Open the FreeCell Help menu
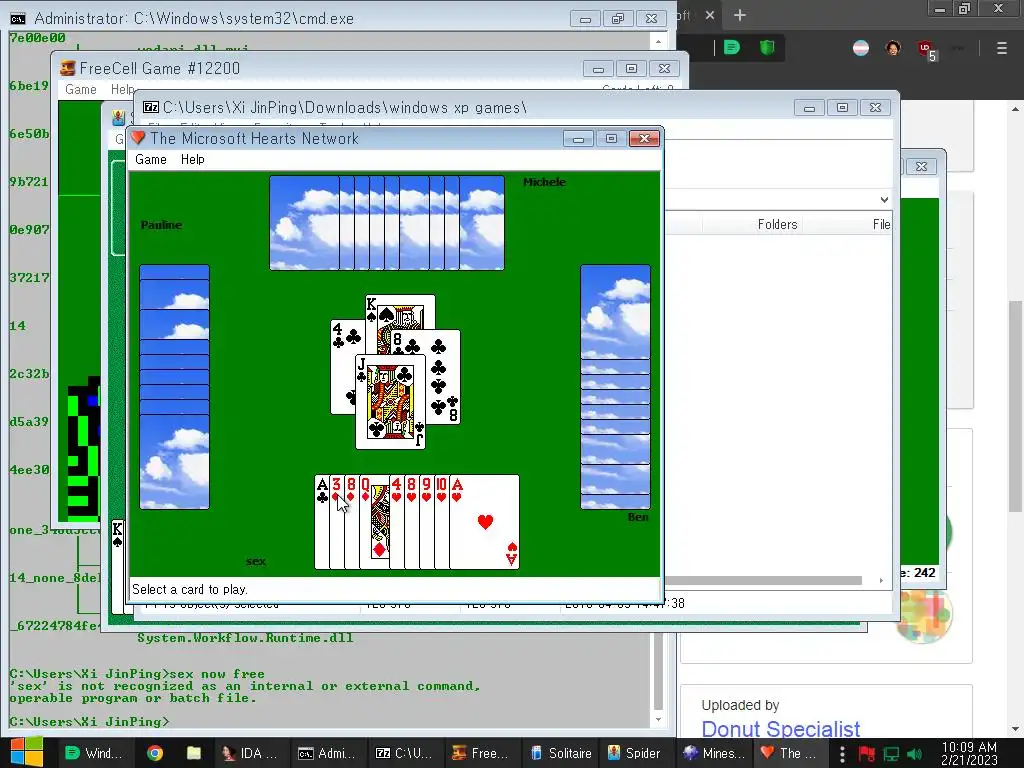This screenshot has height=768, width=1024. (x=122, y=89)
